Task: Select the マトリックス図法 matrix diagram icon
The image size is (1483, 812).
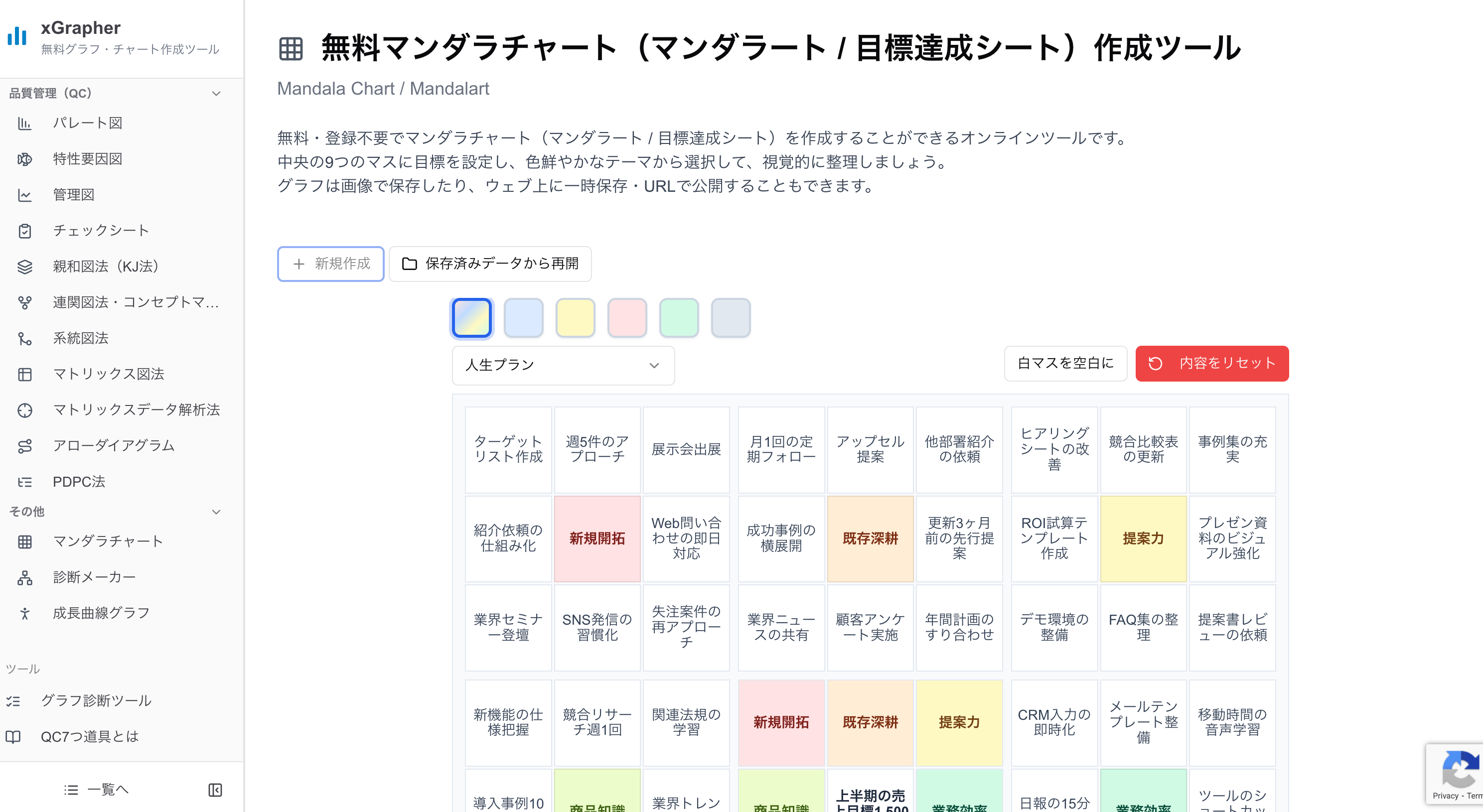Action: coord(25,374)
